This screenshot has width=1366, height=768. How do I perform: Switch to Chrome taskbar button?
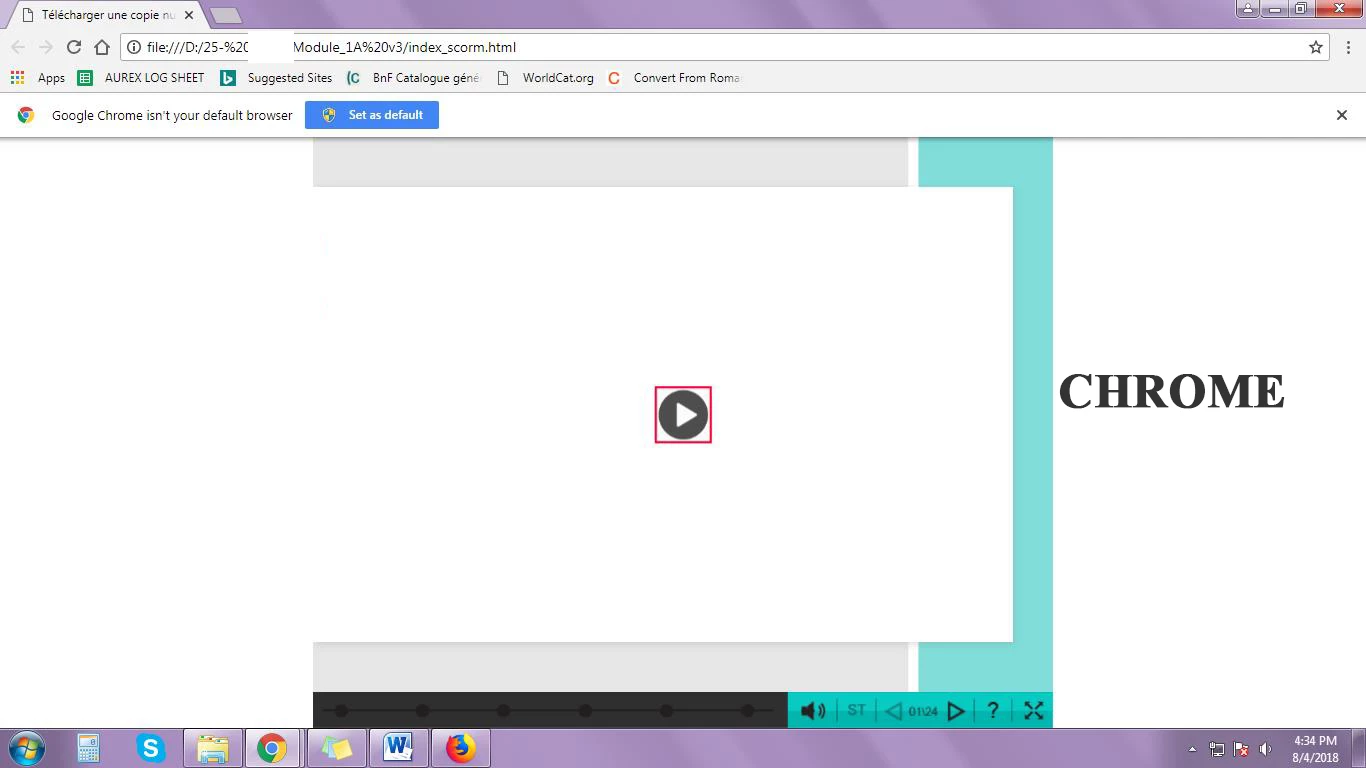click(x=272, y=748)
